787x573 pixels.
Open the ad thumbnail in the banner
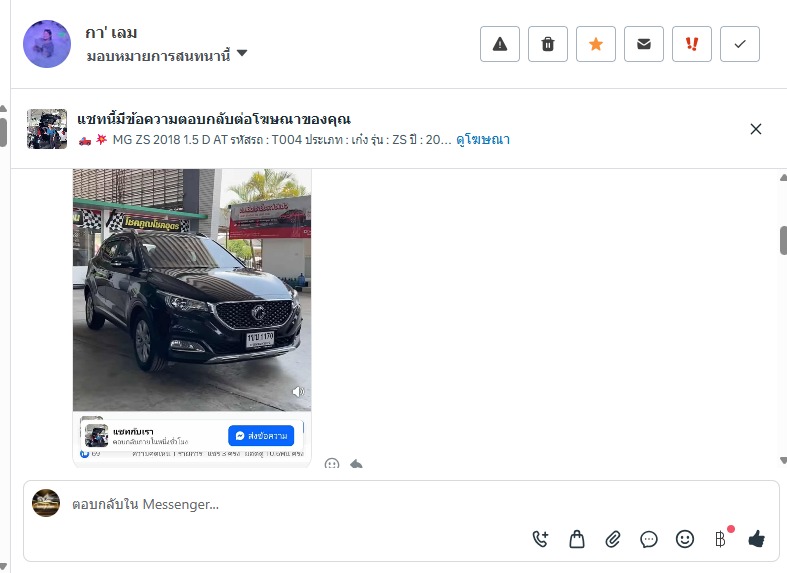tap(47, 129)
